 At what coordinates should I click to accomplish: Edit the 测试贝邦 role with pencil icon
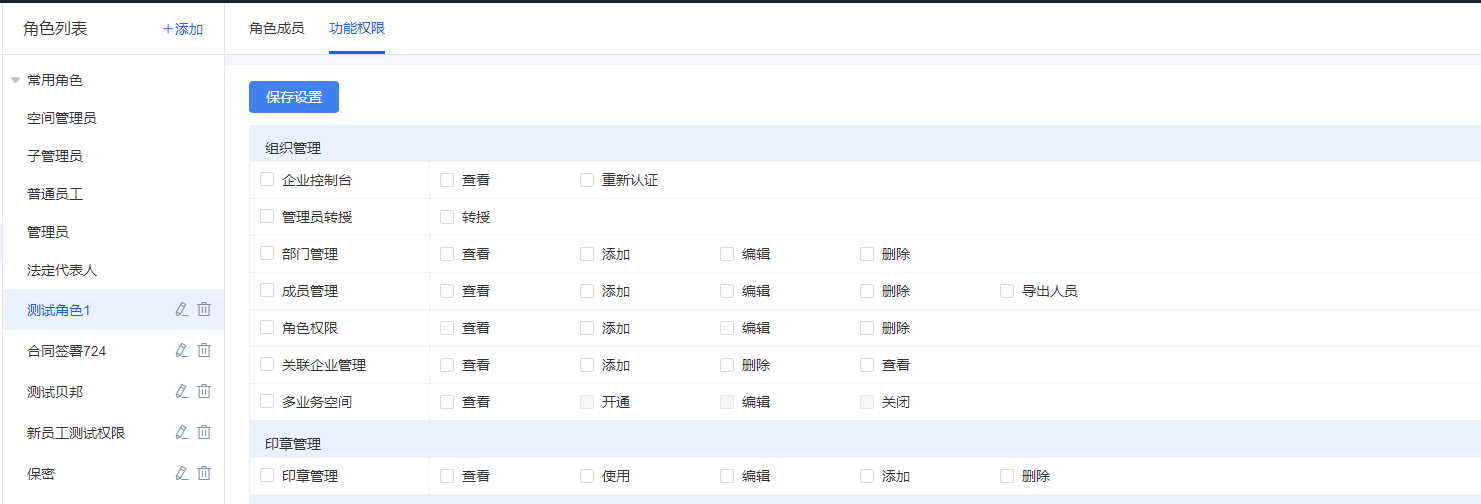click(181, 392)
